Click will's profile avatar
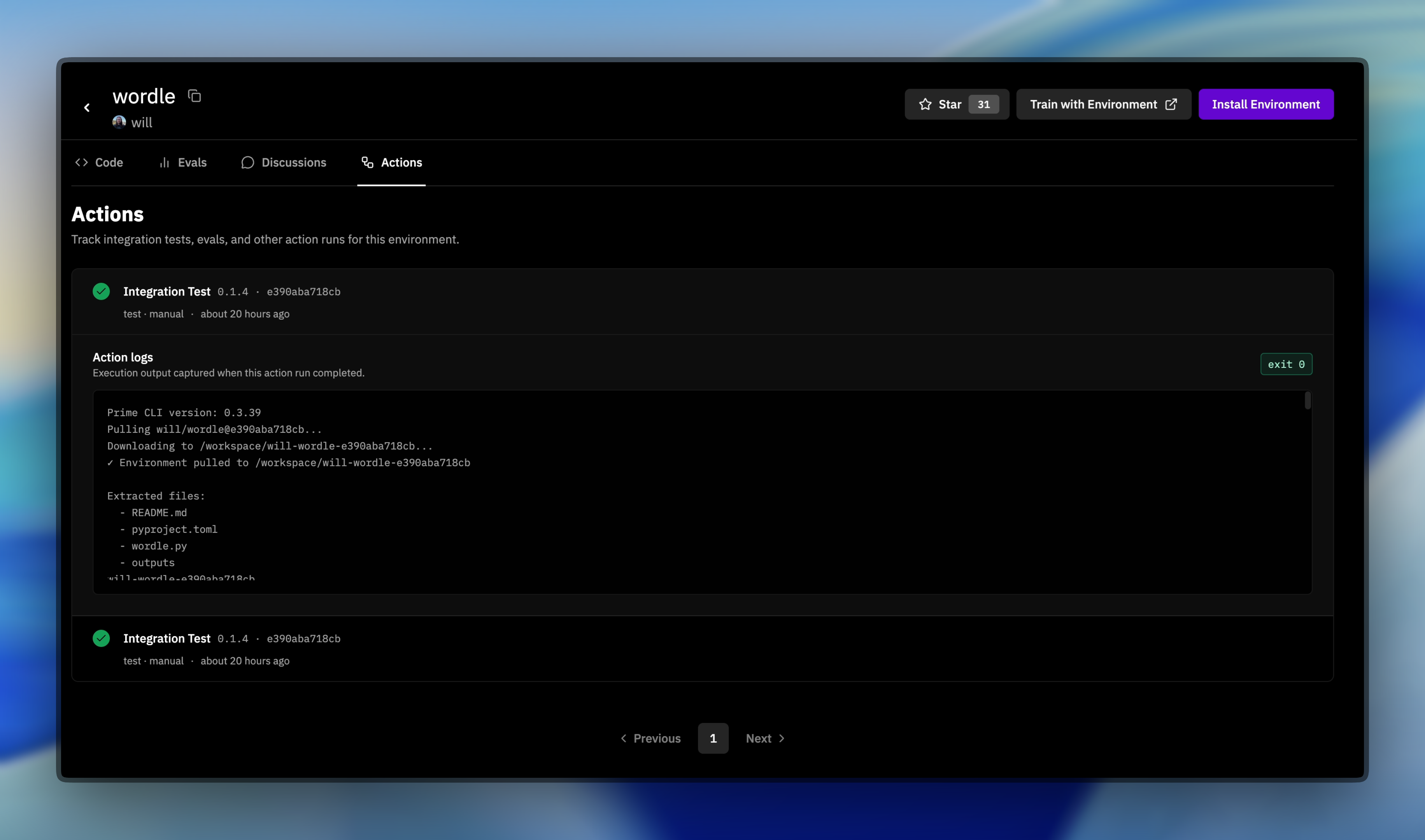 click(x=119, y=122)
